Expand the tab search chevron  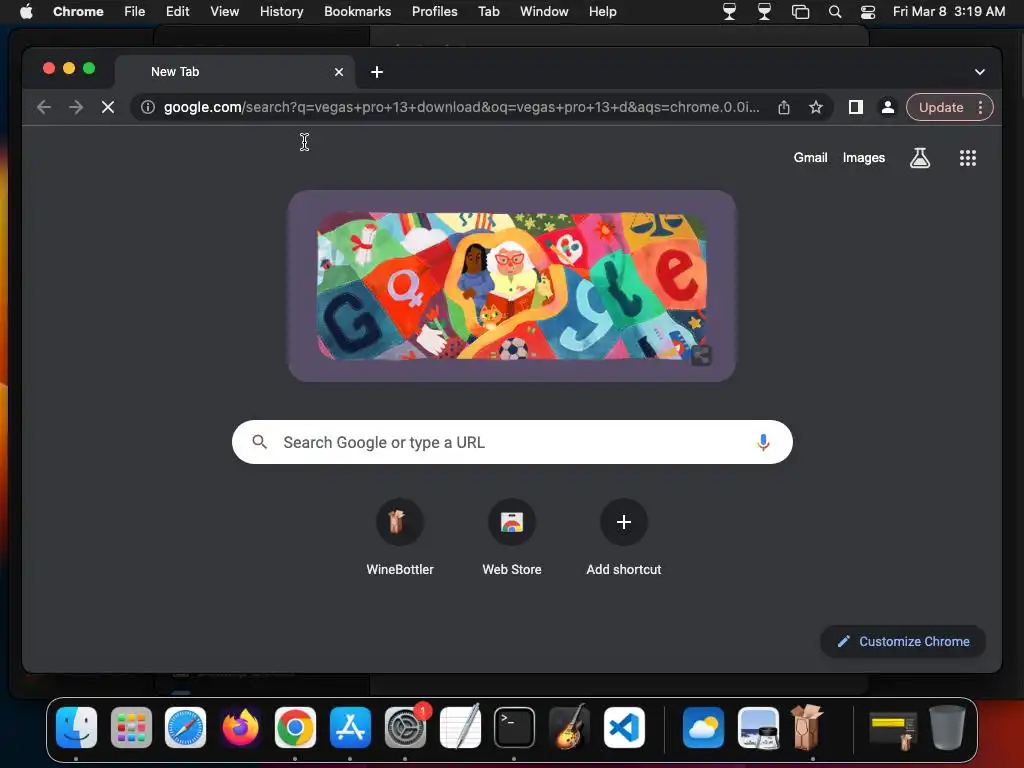point(980,72)
